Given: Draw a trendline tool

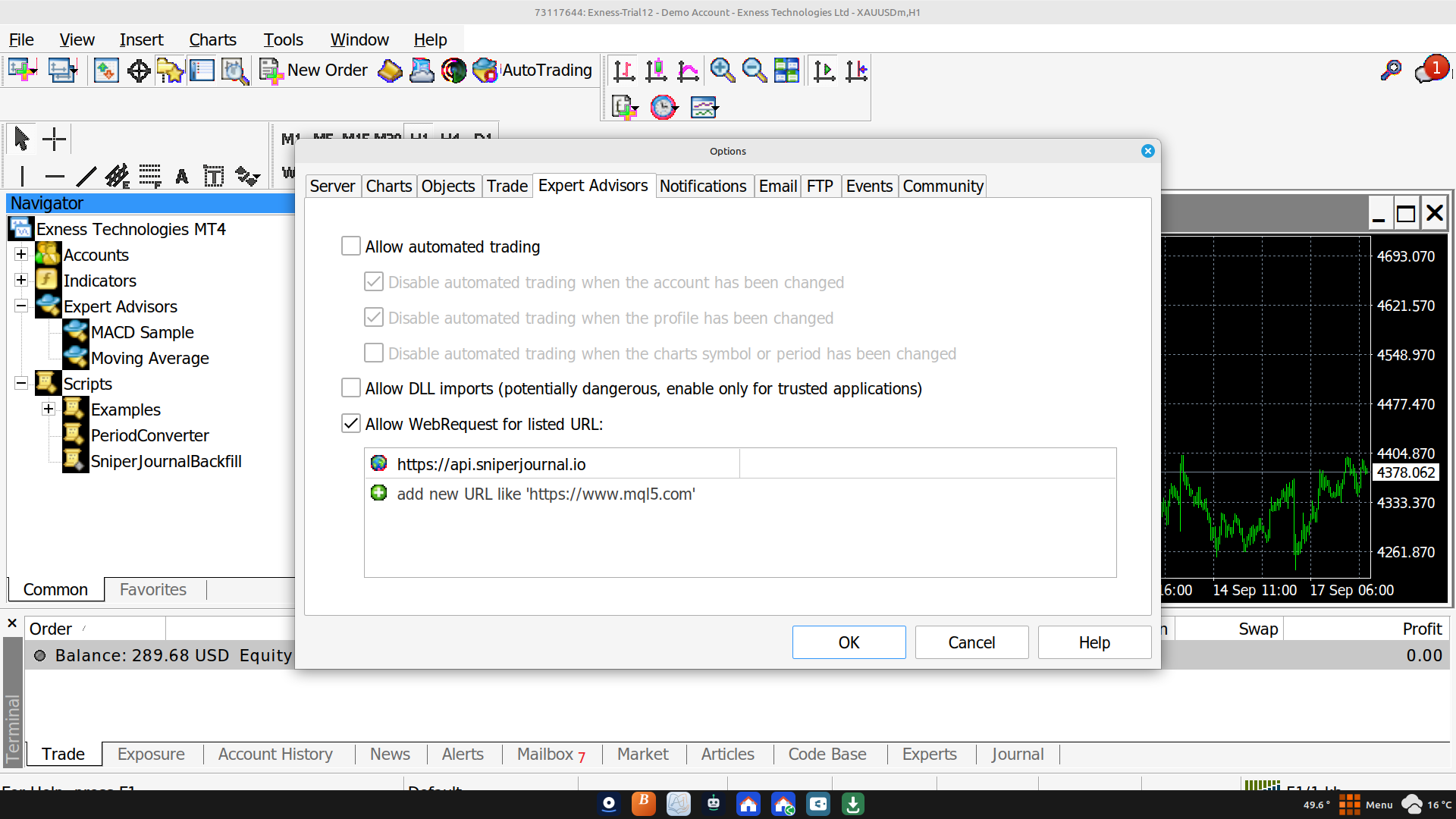Looking at the screenshot, I should pyautogui.click(x=86, y=177).
